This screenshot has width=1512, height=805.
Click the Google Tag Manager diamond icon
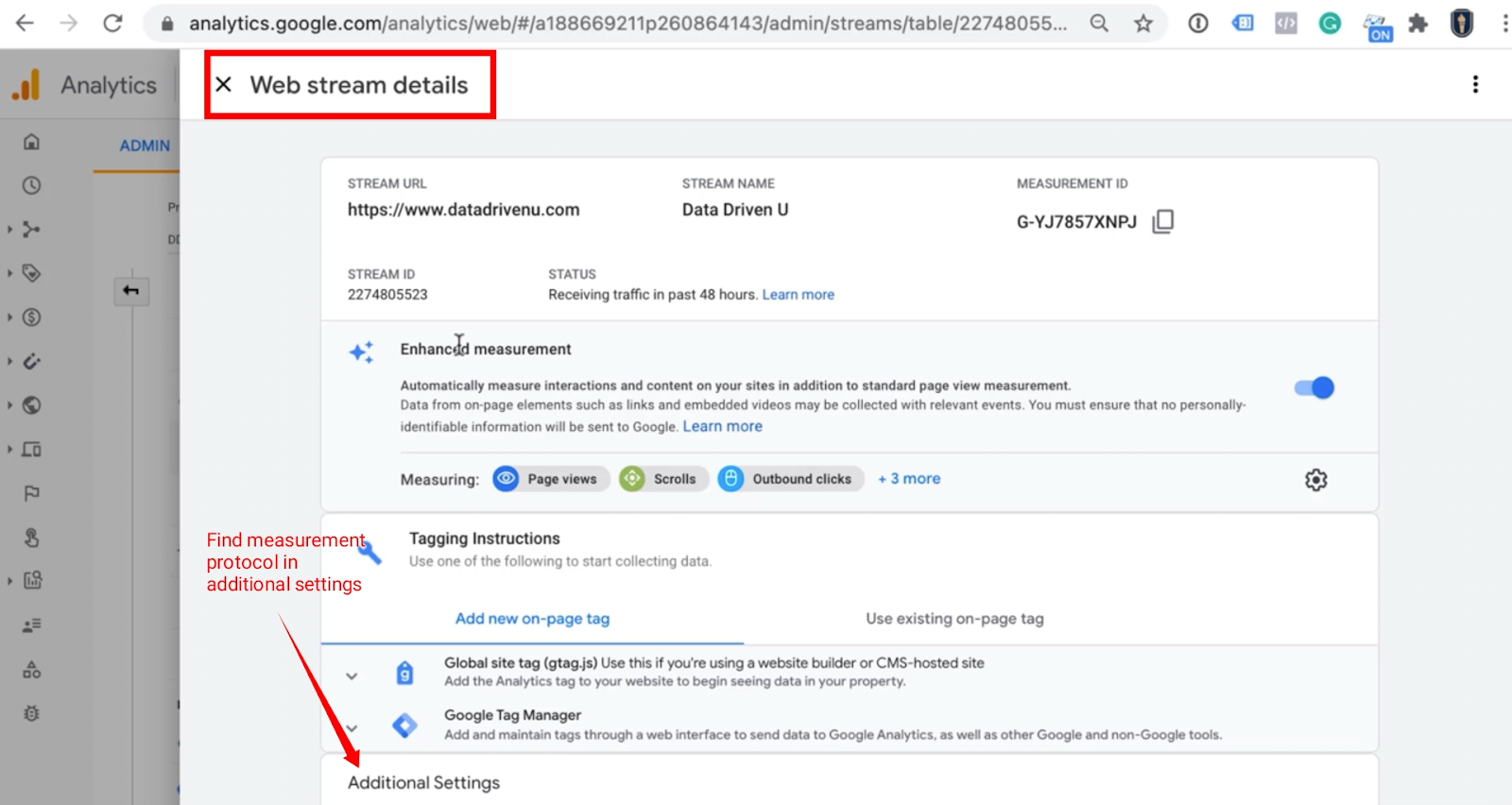[404, 726]
